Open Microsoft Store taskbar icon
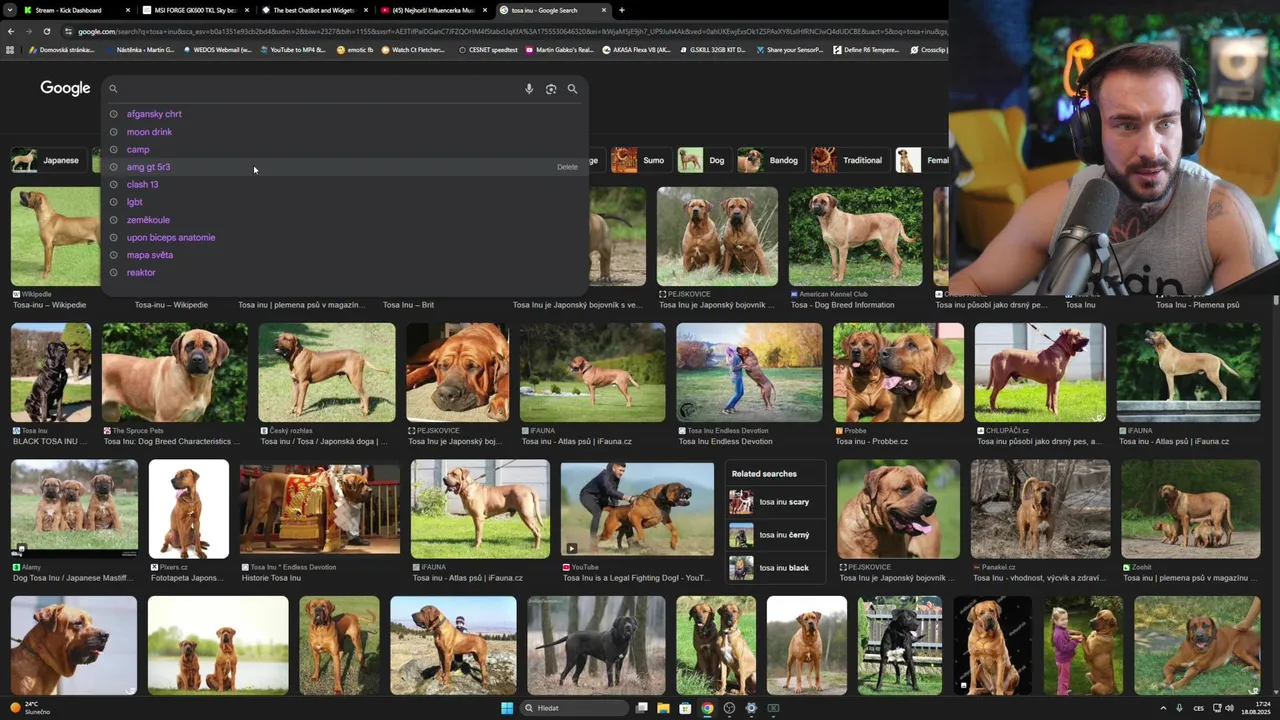 pos(685,708)
